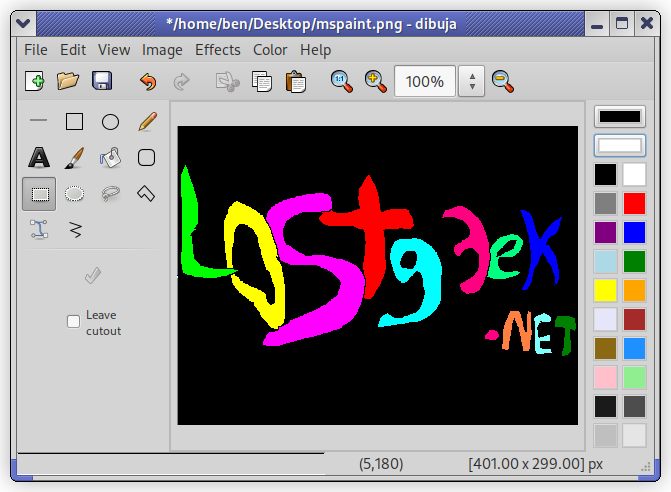Click the window resize grip corner
Screen dimensions: 671x492
646,467
